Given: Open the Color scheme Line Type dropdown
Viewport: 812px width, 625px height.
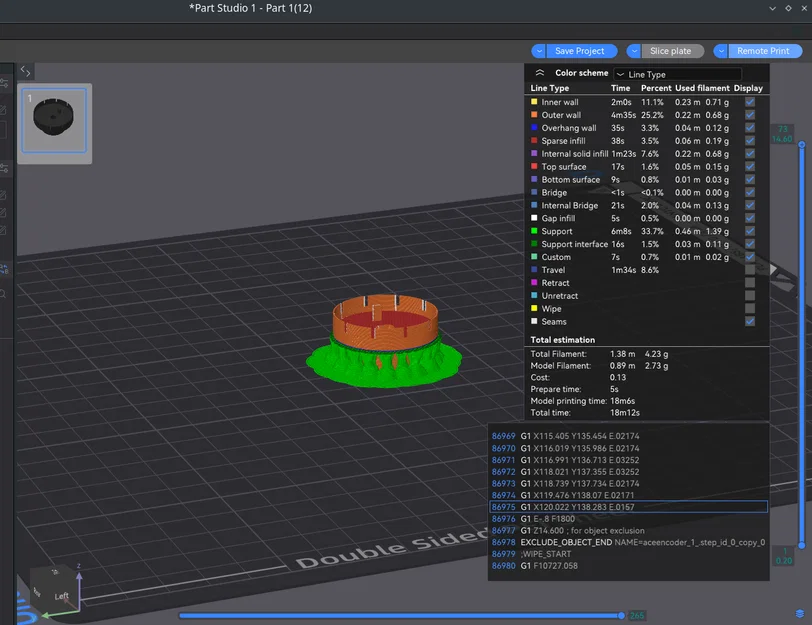Looking at the screenshot, I should (677, 74).
